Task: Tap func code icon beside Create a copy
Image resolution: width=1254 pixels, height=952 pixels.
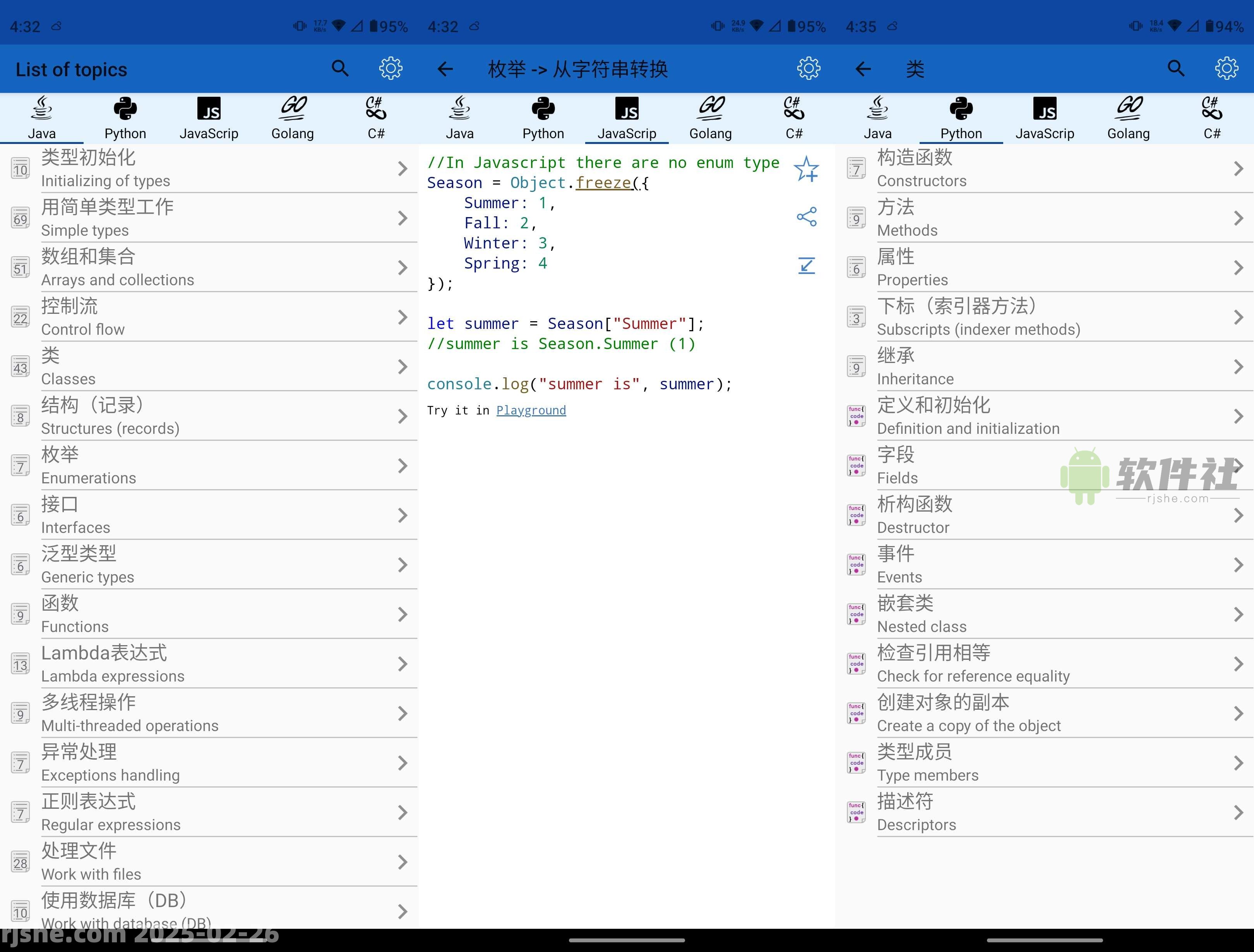Action: click(x=856, y=713)
